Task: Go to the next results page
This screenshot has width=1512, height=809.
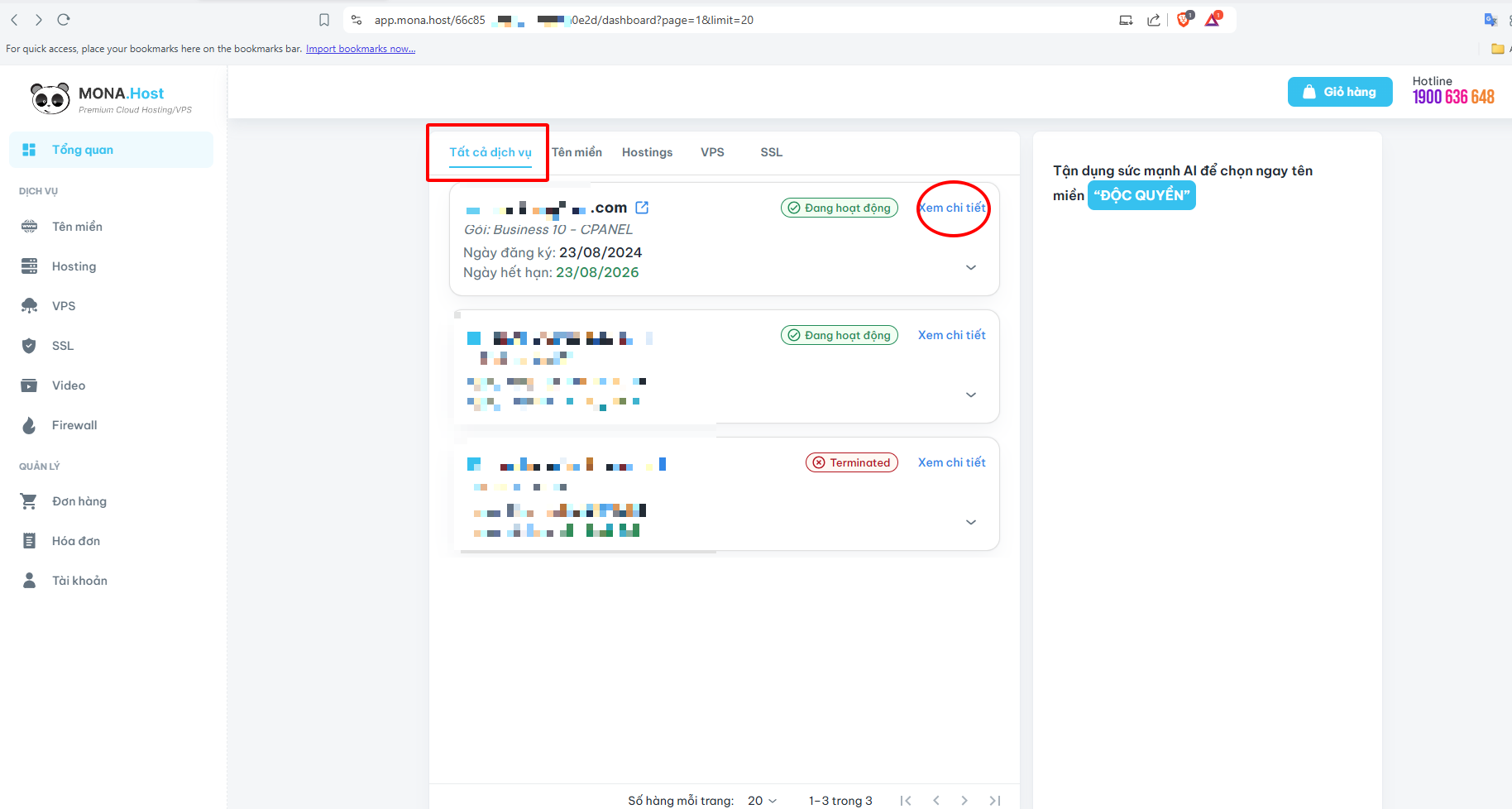Action: [964, 801]
